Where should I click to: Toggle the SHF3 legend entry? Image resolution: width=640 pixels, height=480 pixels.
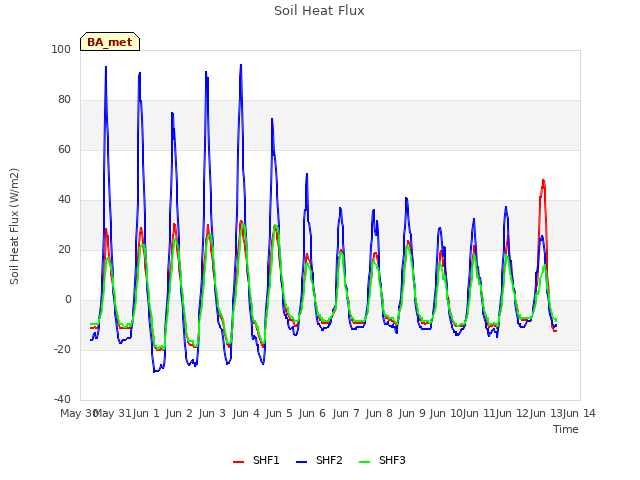(382, 460)
